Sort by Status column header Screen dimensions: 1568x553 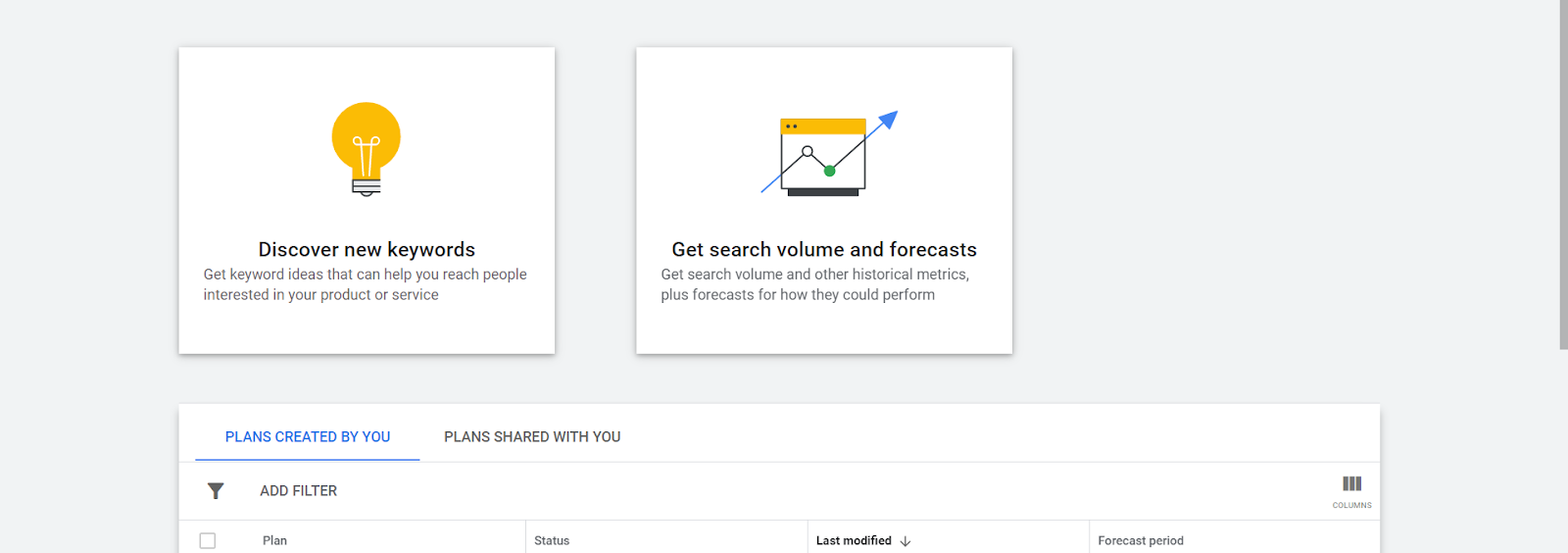click(x=552, y=541)
